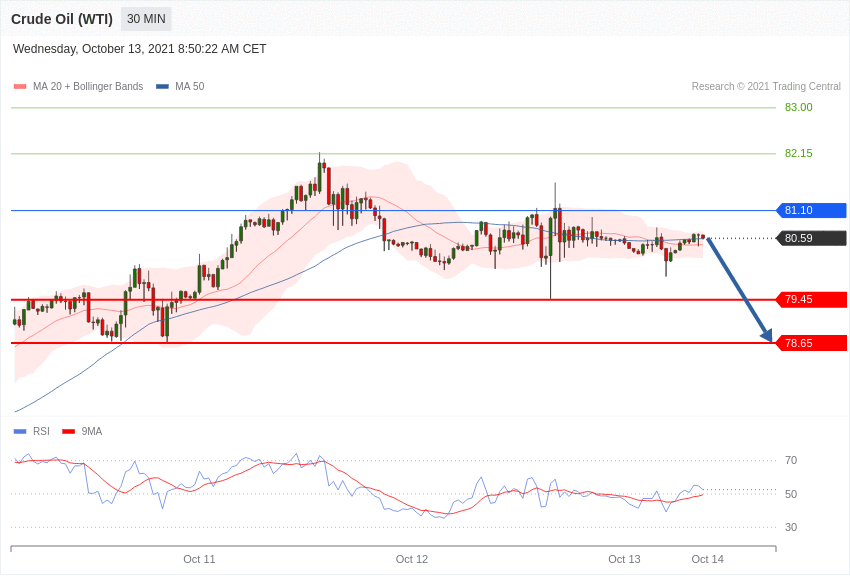Click the RSI 50 axis value
The image size is (850, 576).
coord(791,494)
